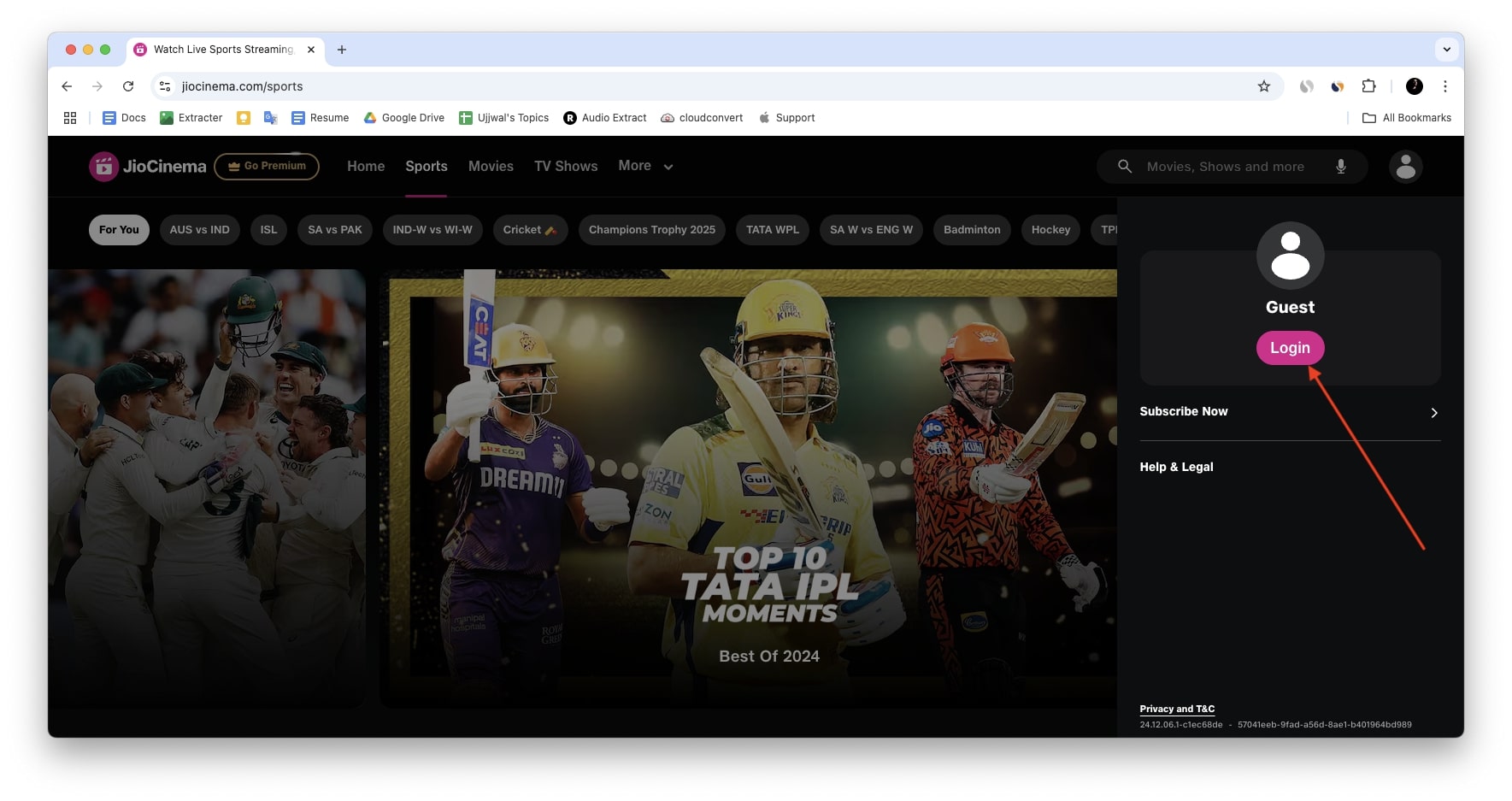Select the AUS vs IND filter chip

click(199, 230)
